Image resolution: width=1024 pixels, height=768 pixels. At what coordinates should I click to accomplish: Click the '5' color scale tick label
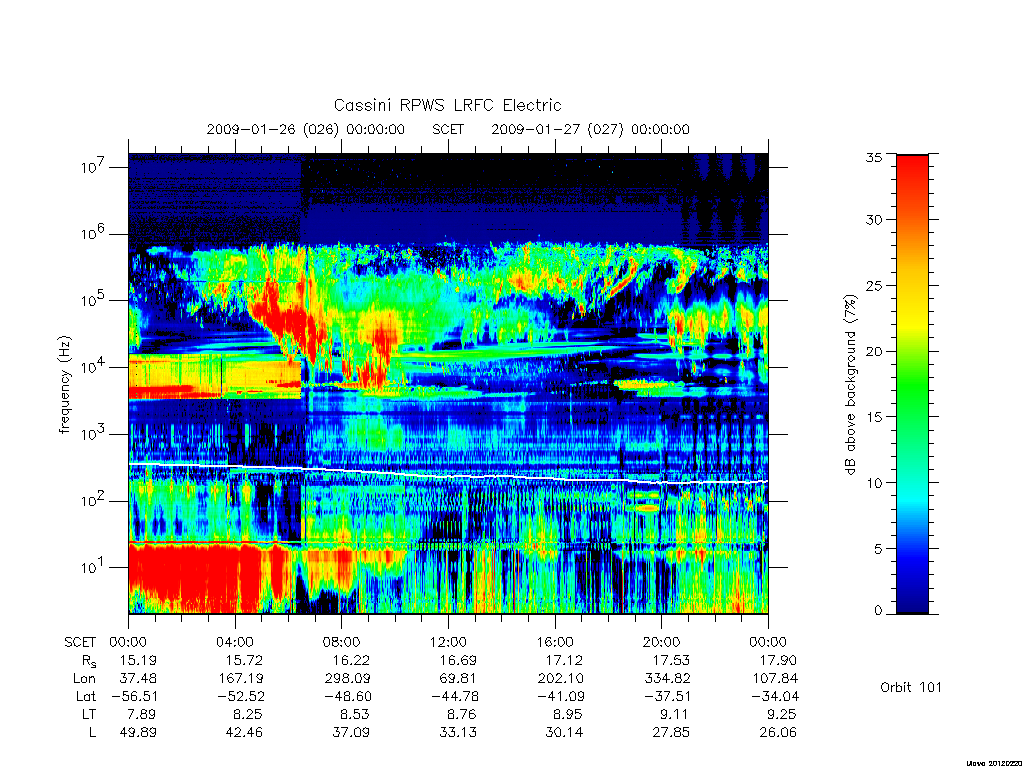(878, 549)
